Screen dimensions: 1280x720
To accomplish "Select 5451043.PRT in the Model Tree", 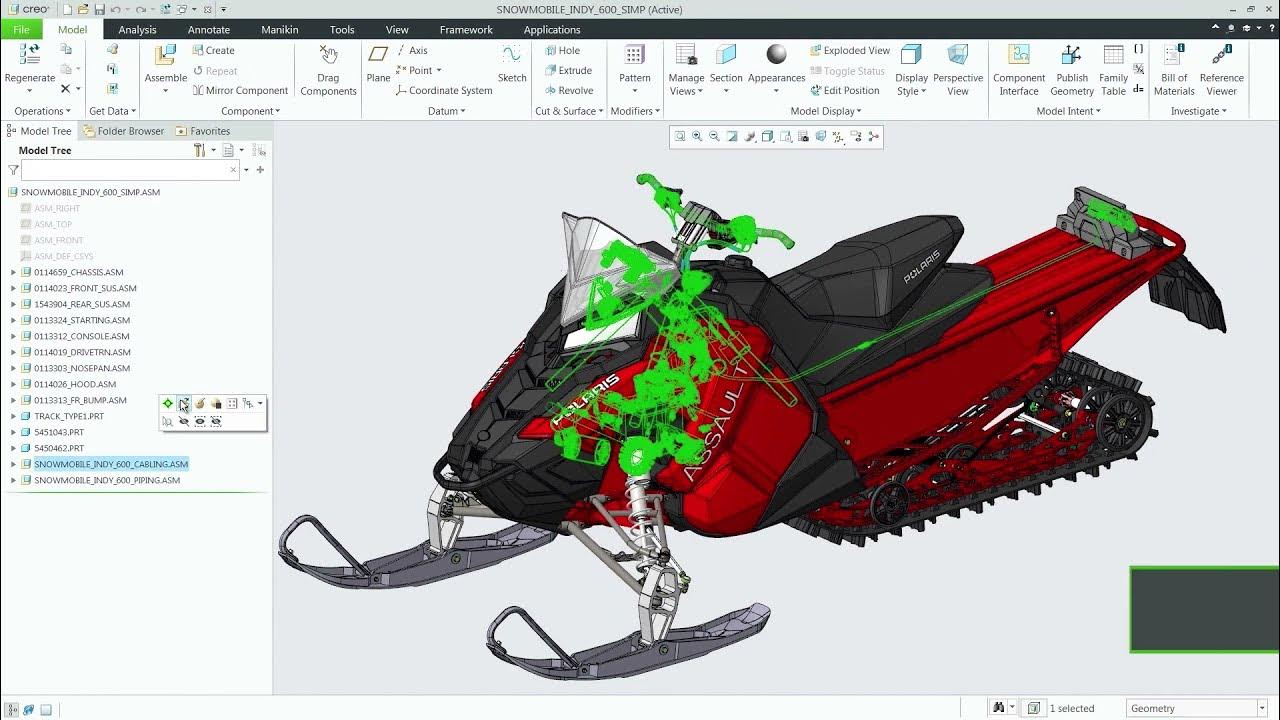I will (x=59, y=432).
